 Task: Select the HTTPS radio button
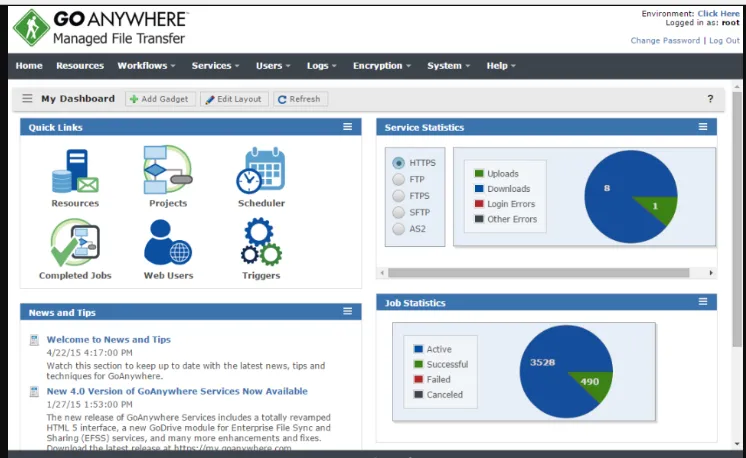click(x=399, y=163)
